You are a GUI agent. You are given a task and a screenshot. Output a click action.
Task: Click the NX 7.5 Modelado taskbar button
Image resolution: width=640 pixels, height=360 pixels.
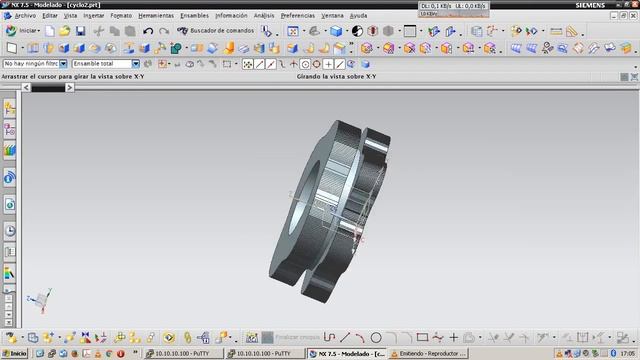coord(347,353)
